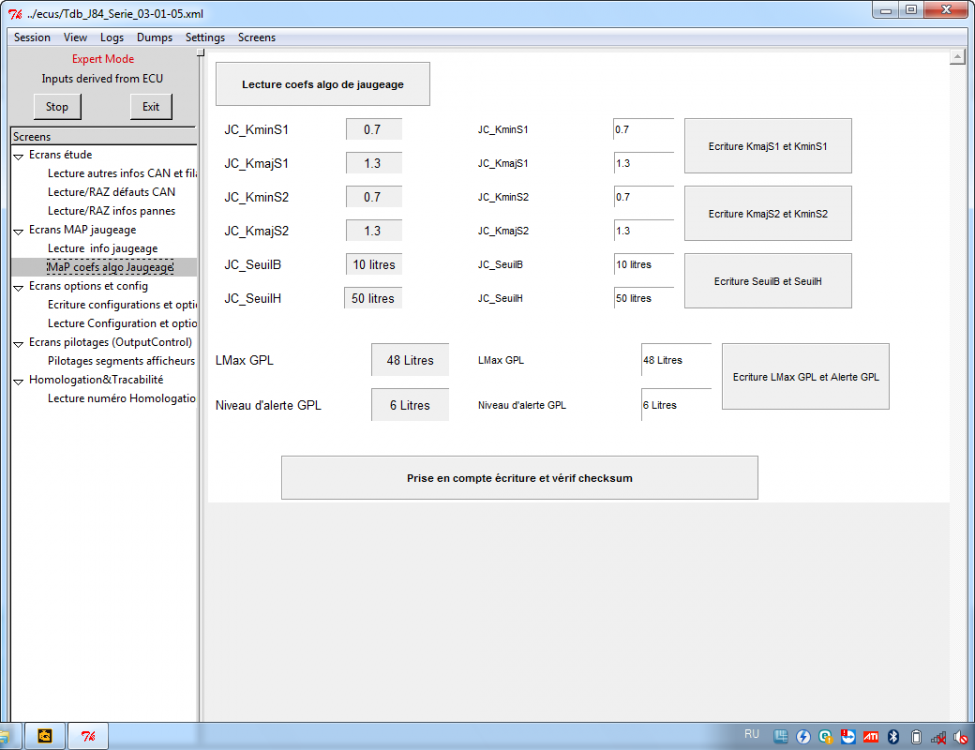Open the Dumps menu
The image size is (975, 750).
coord(155,37)
